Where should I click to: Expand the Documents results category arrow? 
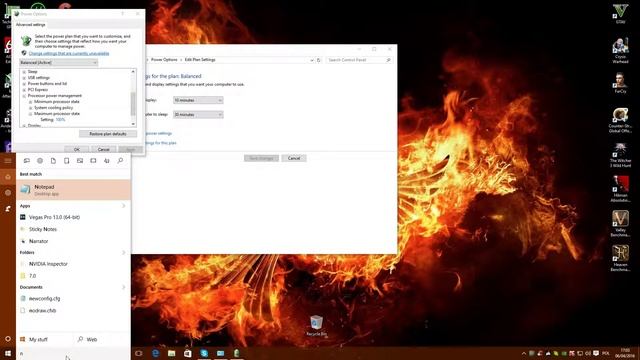click(124, 287)
